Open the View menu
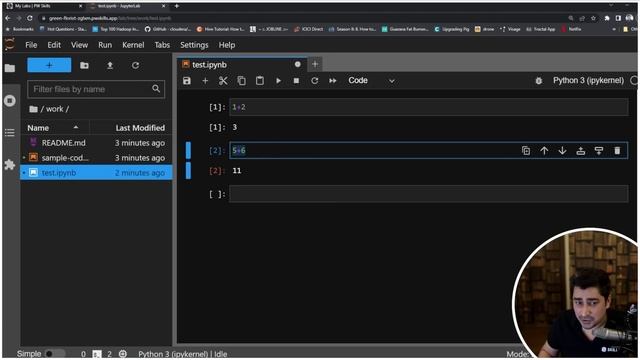640x360 pixels. (x=79, y=45)
